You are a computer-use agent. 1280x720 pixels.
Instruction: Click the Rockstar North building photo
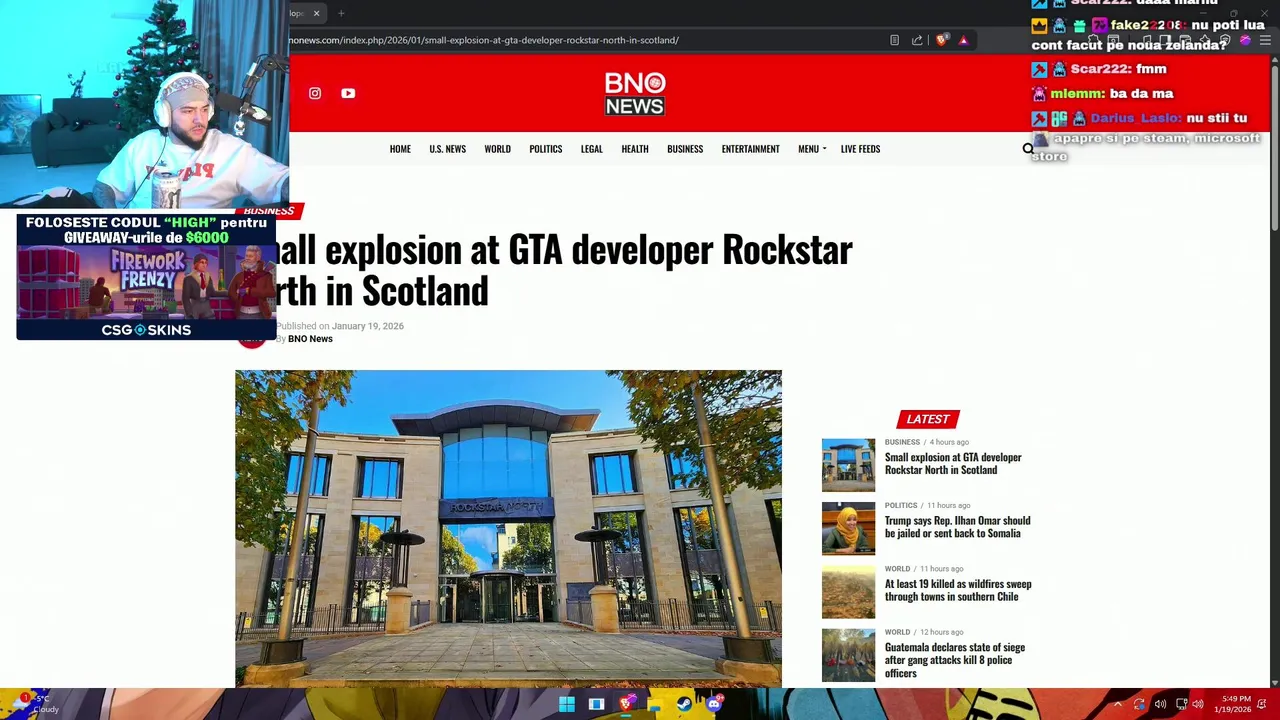click(x=508, y=528)
